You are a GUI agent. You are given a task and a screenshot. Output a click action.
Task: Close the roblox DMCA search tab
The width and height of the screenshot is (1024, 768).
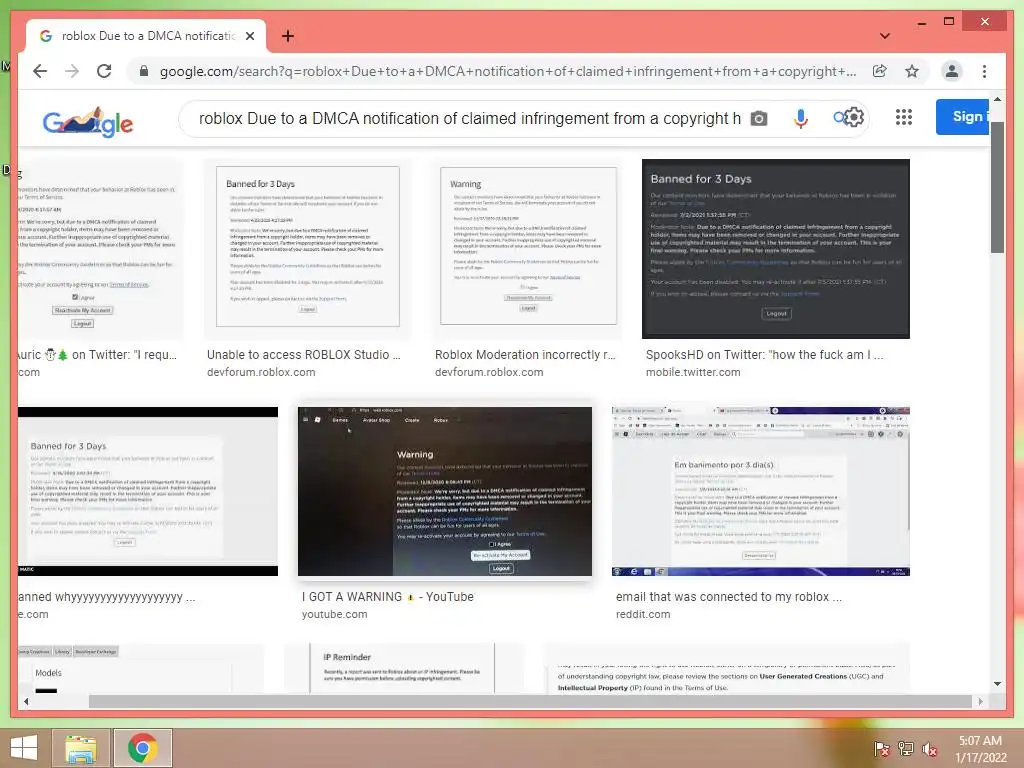[249, 36]
